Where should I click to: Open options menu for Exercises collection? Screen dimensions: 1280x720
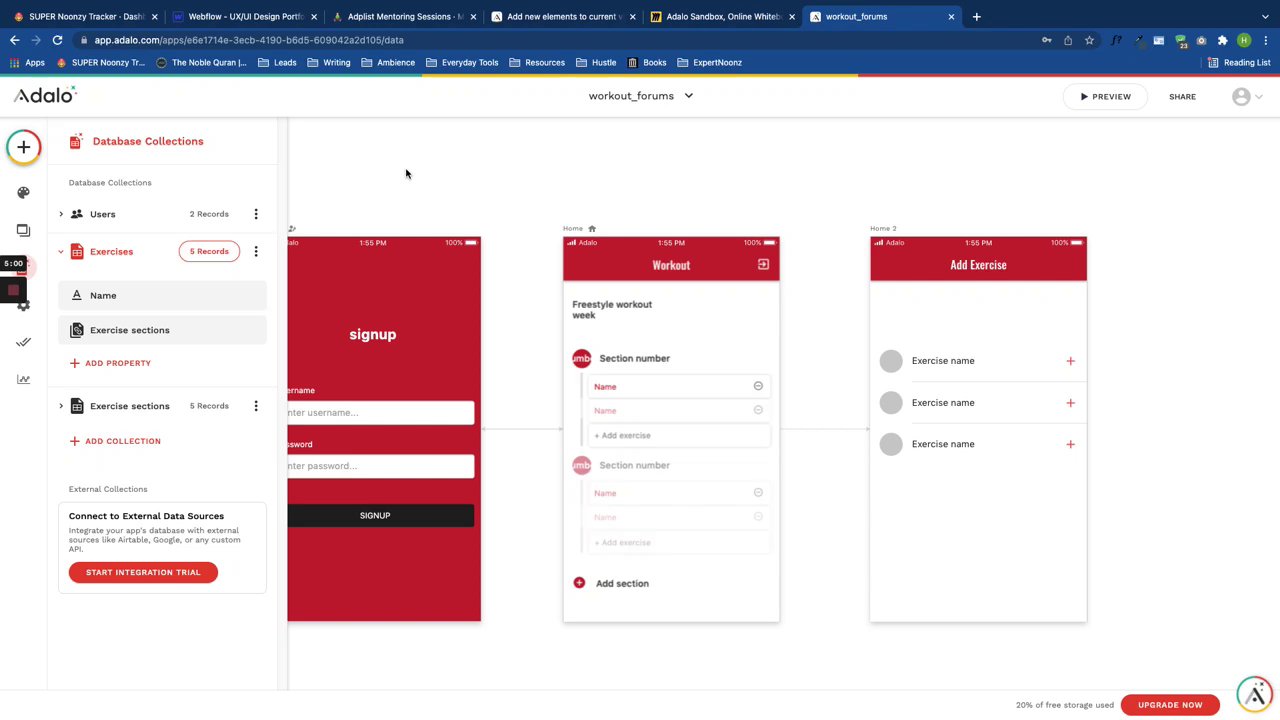point(256,251)
